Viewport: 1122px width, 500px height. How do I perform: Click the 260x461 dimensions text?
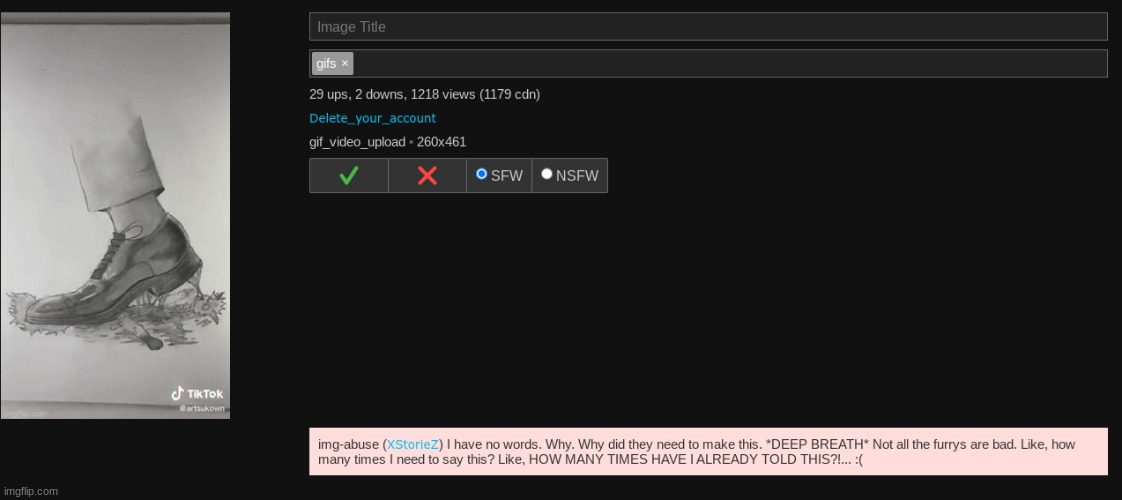[x=441, y=142]
